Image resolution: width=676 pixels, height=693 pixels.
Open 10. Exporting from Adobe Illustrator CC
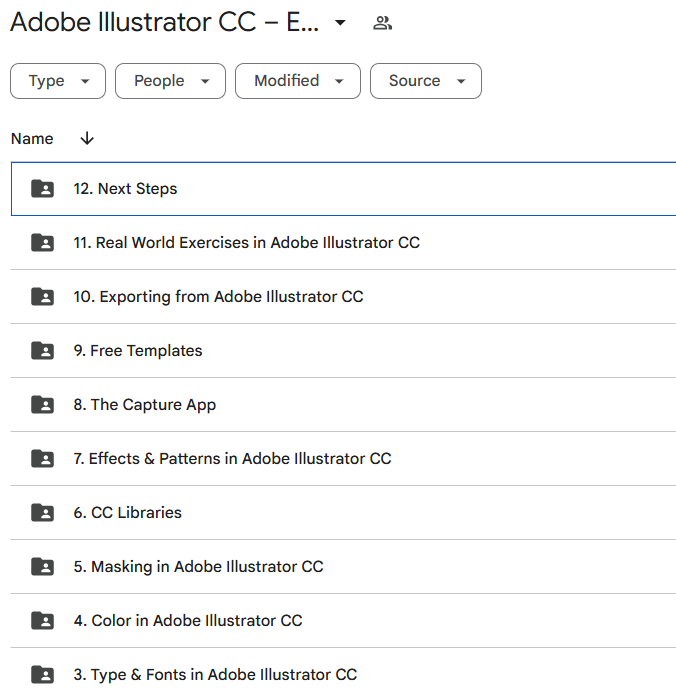343,297
